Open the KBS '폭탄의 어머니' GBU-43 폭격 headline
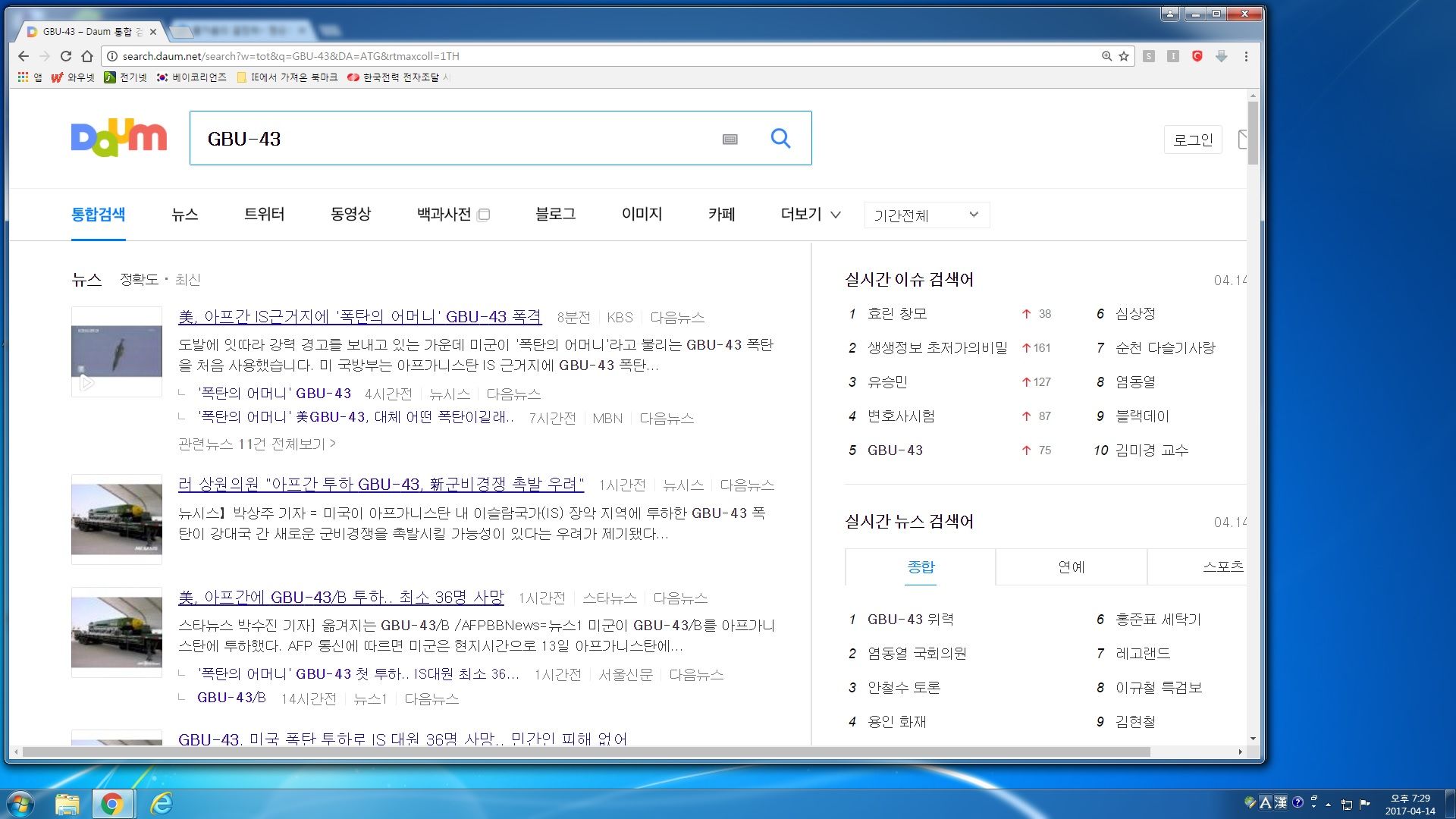Viewport: 1456px width, 819px height. coord(359,317)
